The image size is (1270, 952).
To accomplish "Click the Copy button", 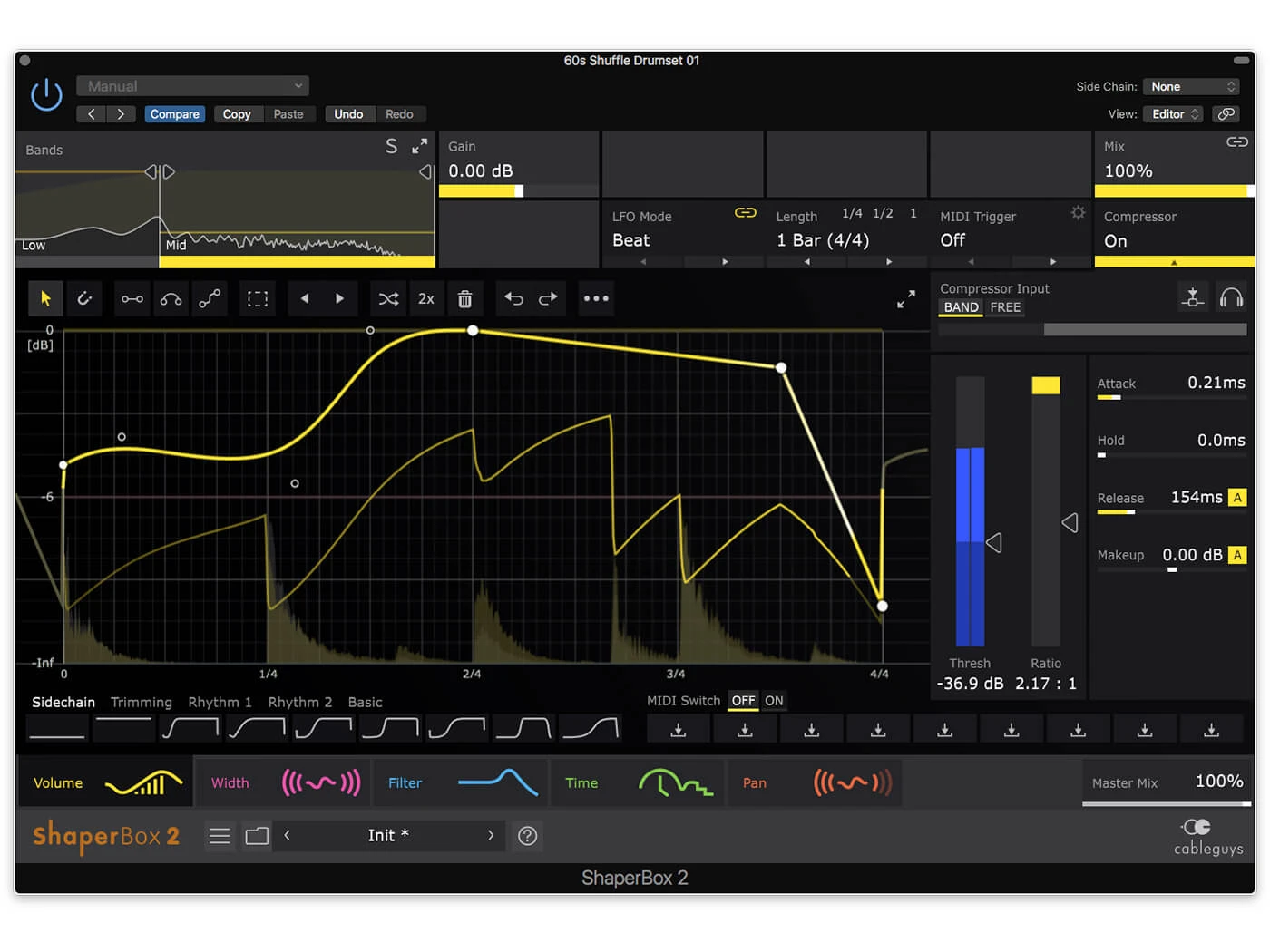I will tap(237, 114).
